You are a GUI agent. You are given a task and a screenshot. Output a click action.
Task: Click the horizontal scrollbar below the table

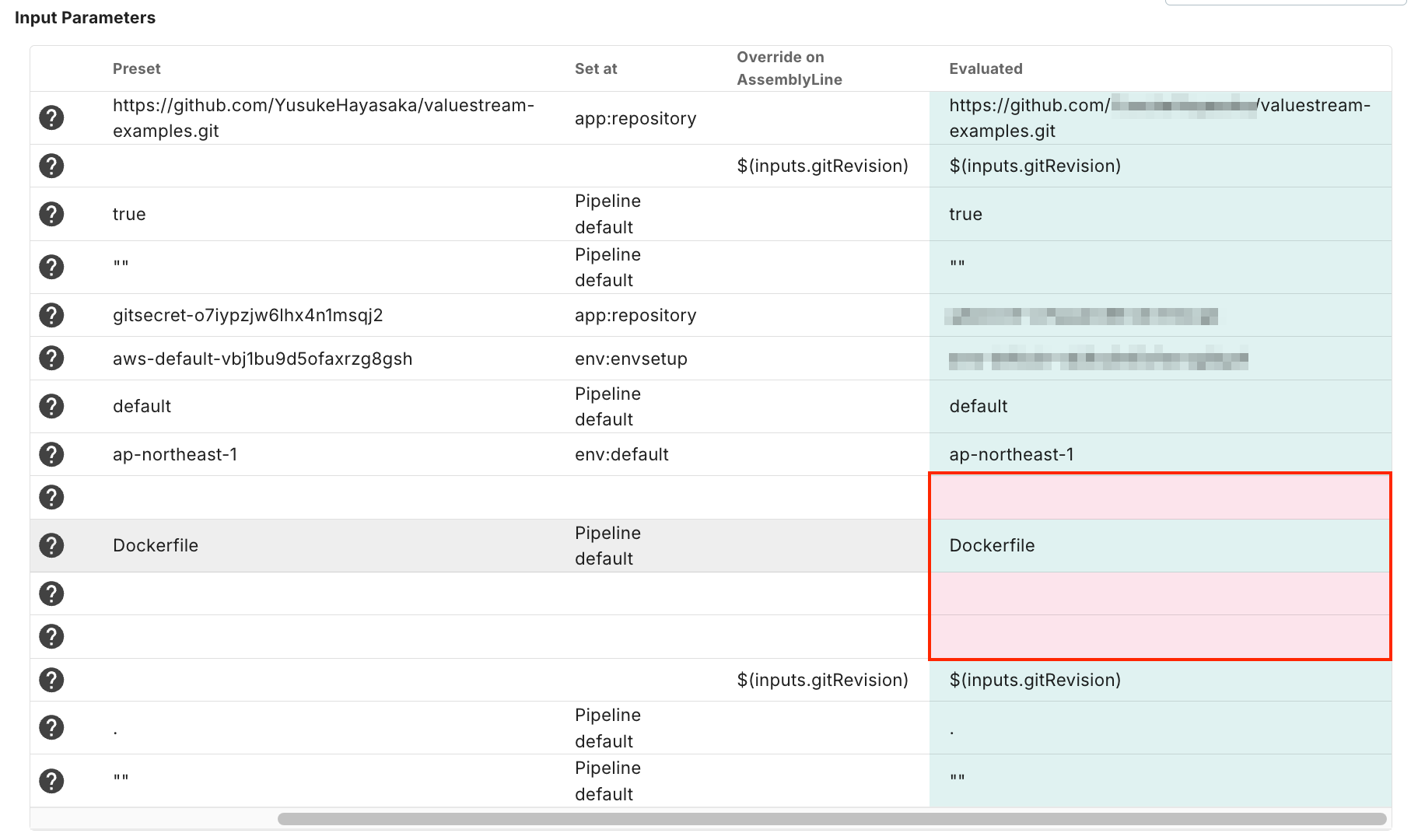831,819
